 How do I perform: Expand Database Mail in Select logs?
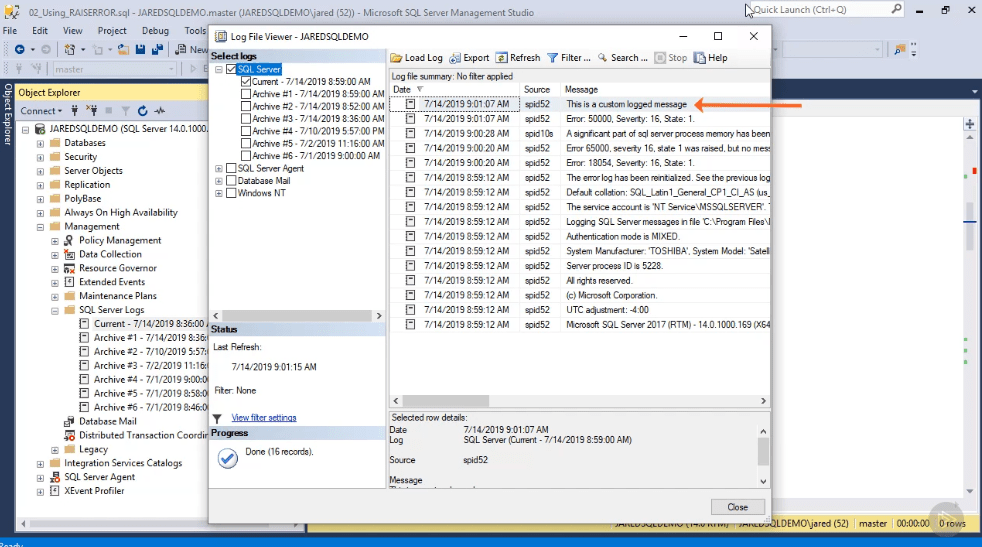coord(219,181)
